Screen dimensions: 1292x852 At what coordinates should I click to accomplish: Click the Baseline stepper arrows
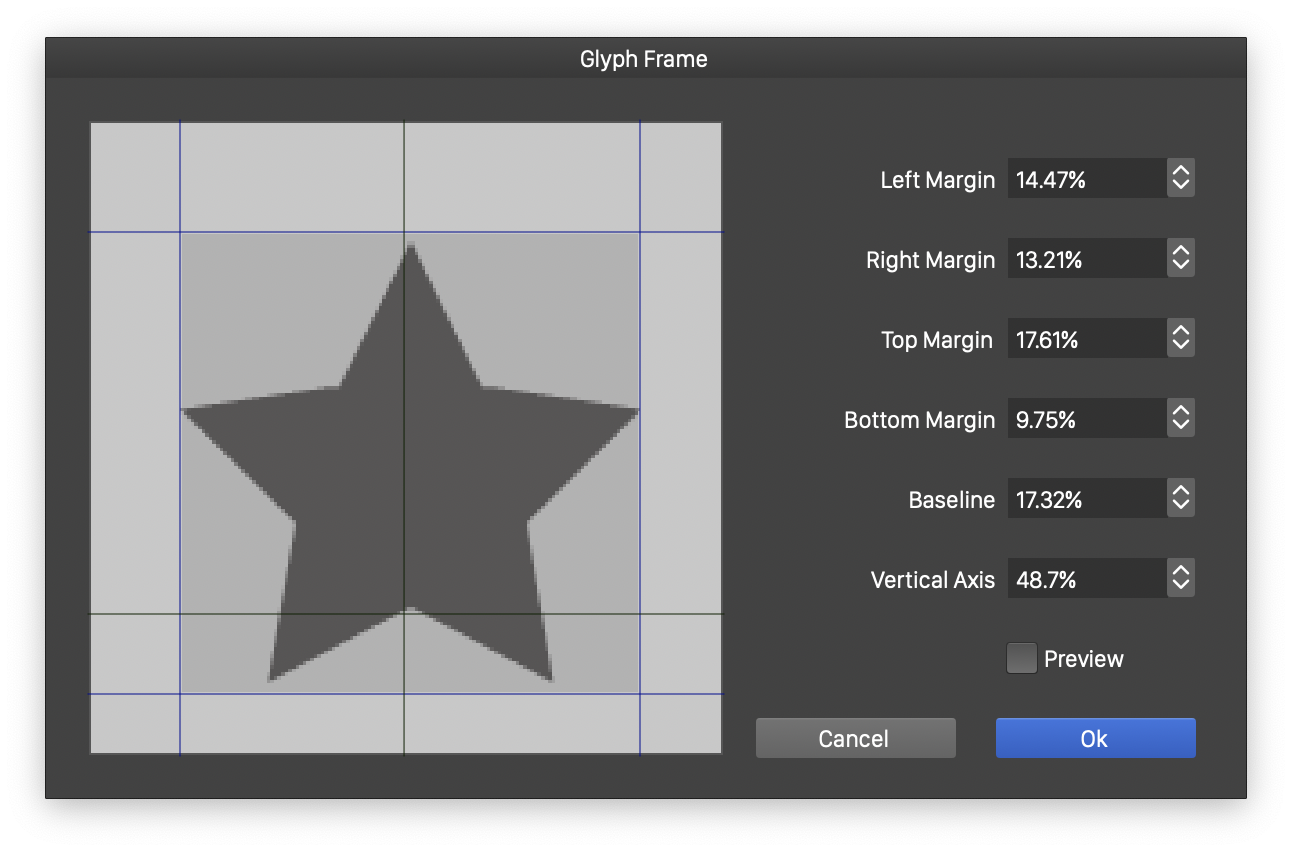[1180, 498]
